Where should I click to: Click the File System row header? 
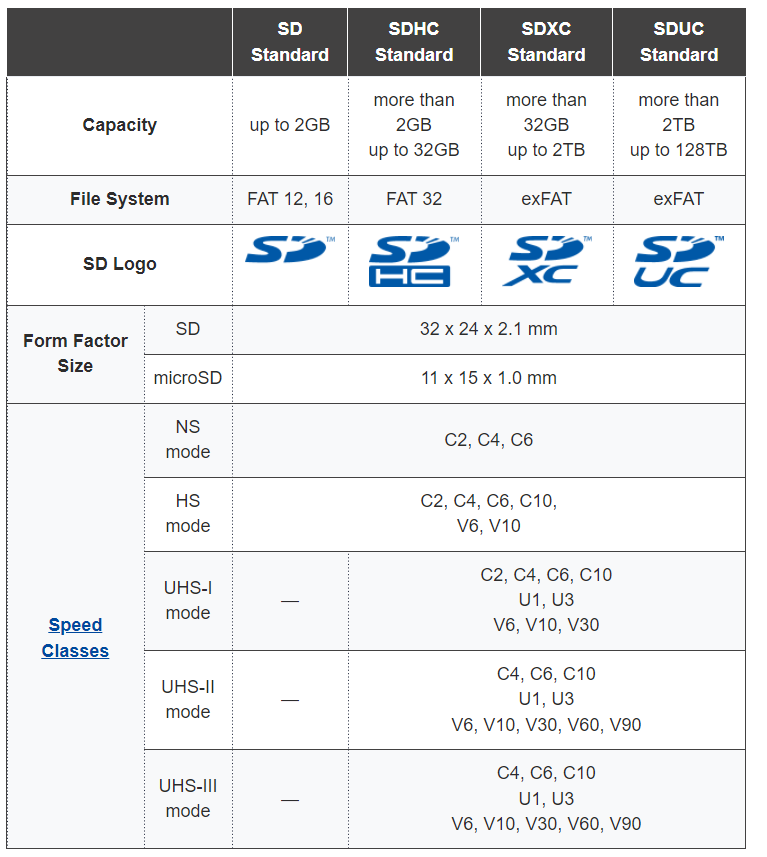point(119,199)
